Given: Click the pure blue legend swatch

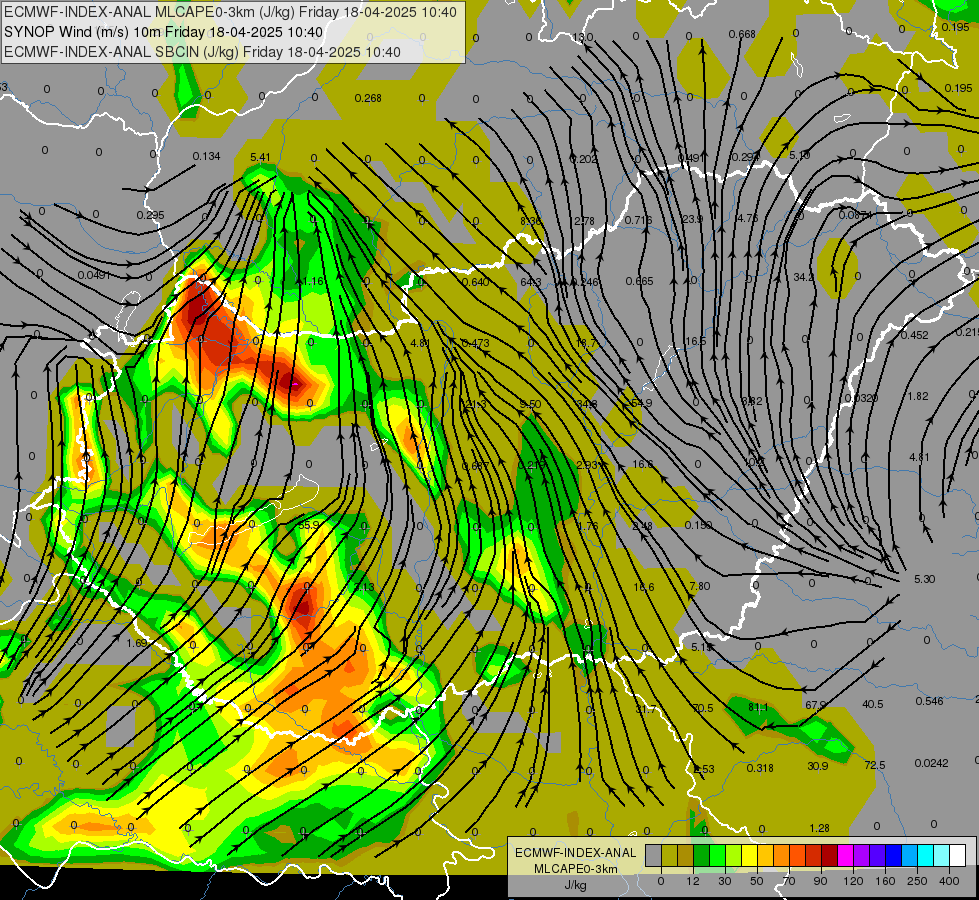Looking at the screenshot, I should click(893, 856).
